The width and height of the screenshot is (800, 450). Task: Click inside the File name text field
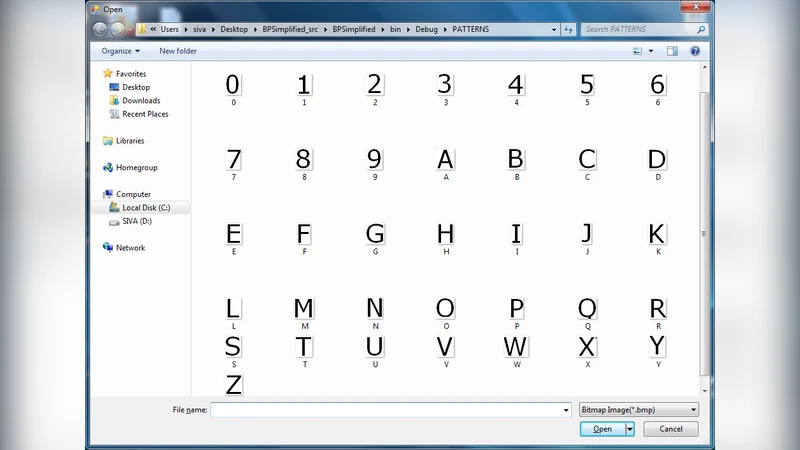(385, 410)
